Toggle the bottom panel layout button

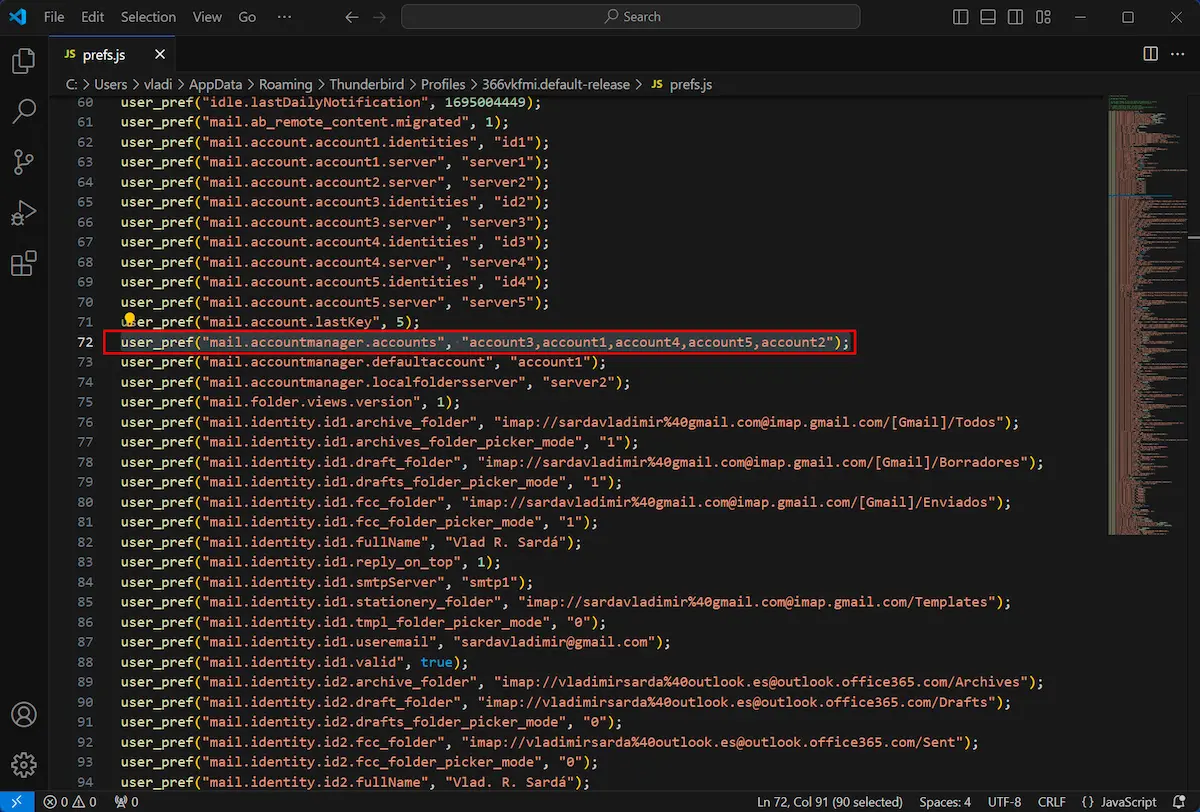[x=988, y=17]
